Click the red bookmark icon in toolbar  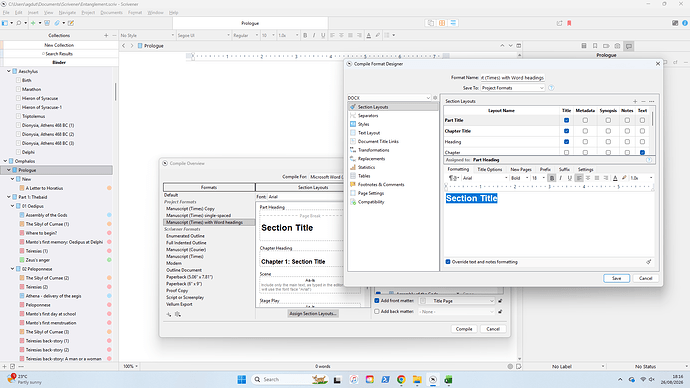coord(569,23)
